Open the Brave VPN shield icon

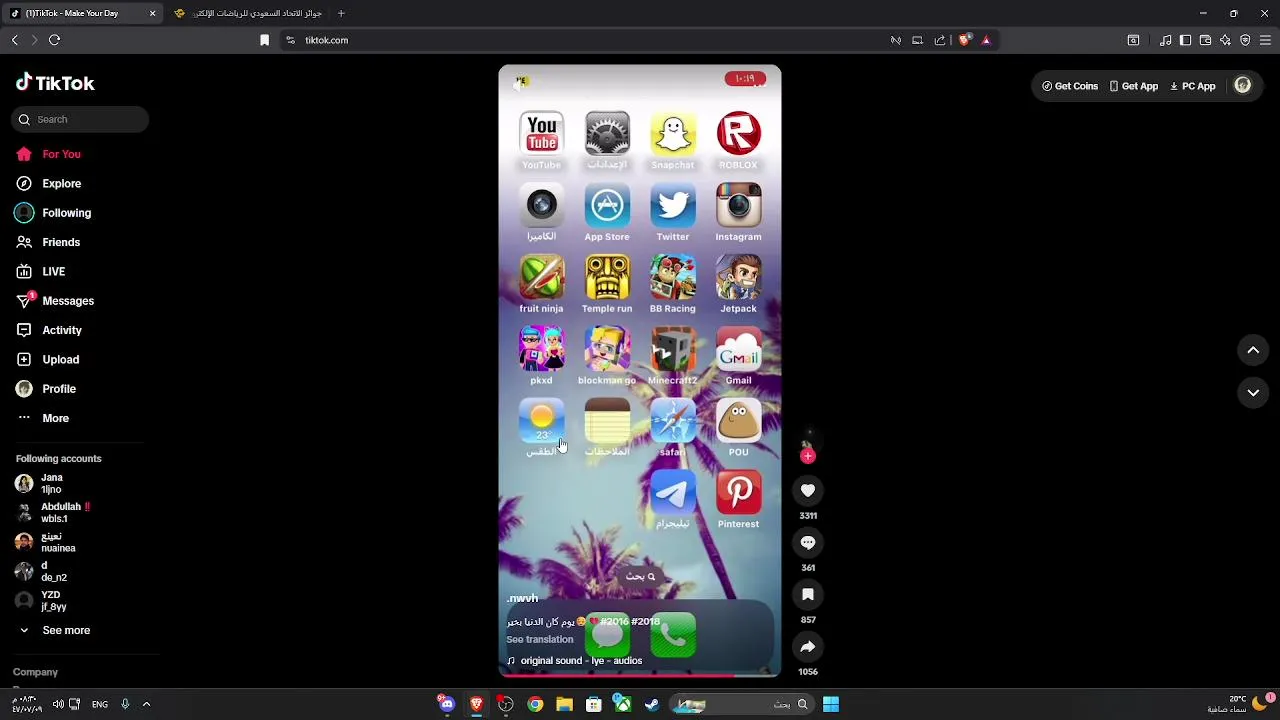[x=1245, y=40]
